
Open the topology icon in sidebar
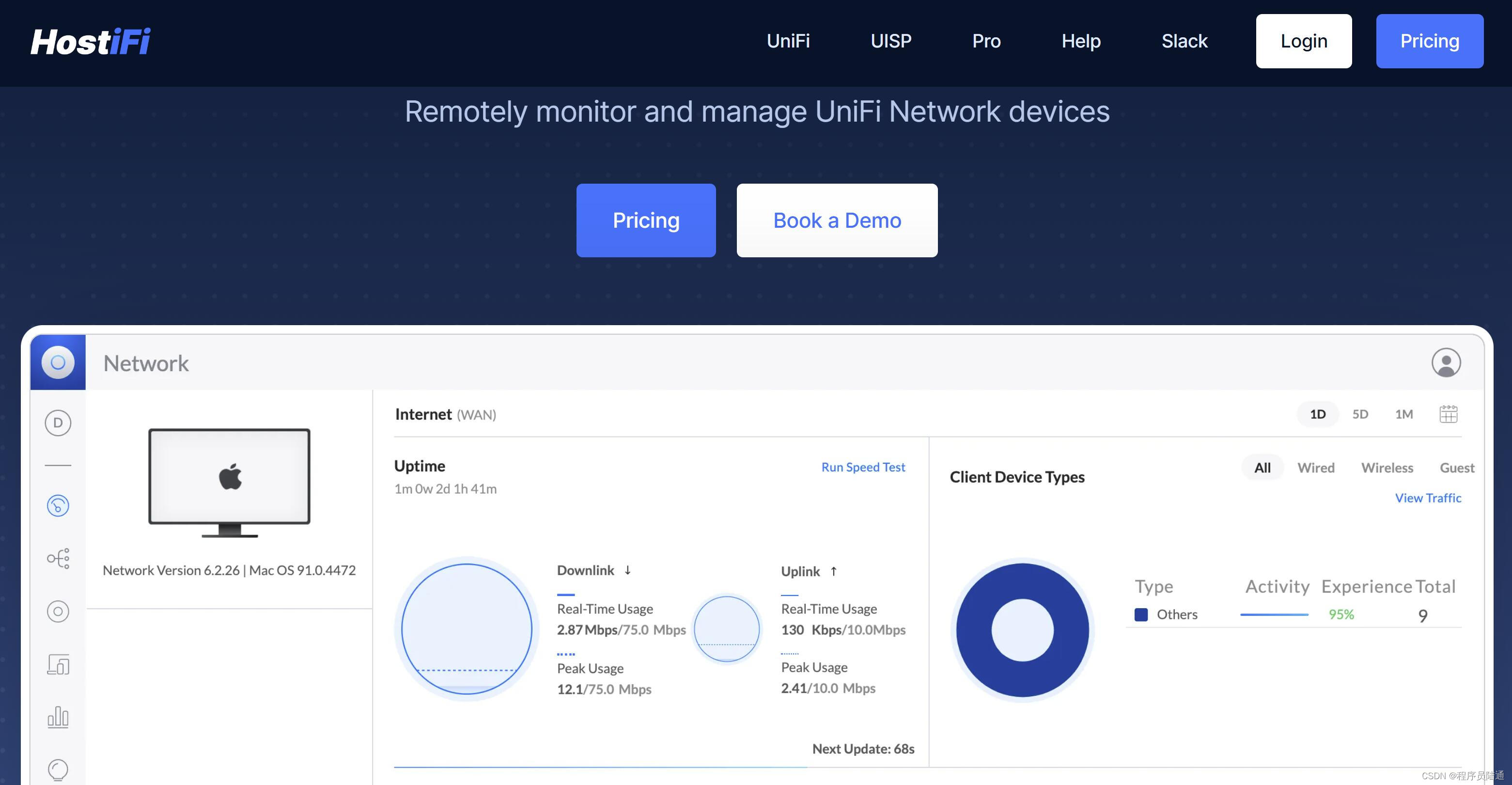[x=58, y=558]
